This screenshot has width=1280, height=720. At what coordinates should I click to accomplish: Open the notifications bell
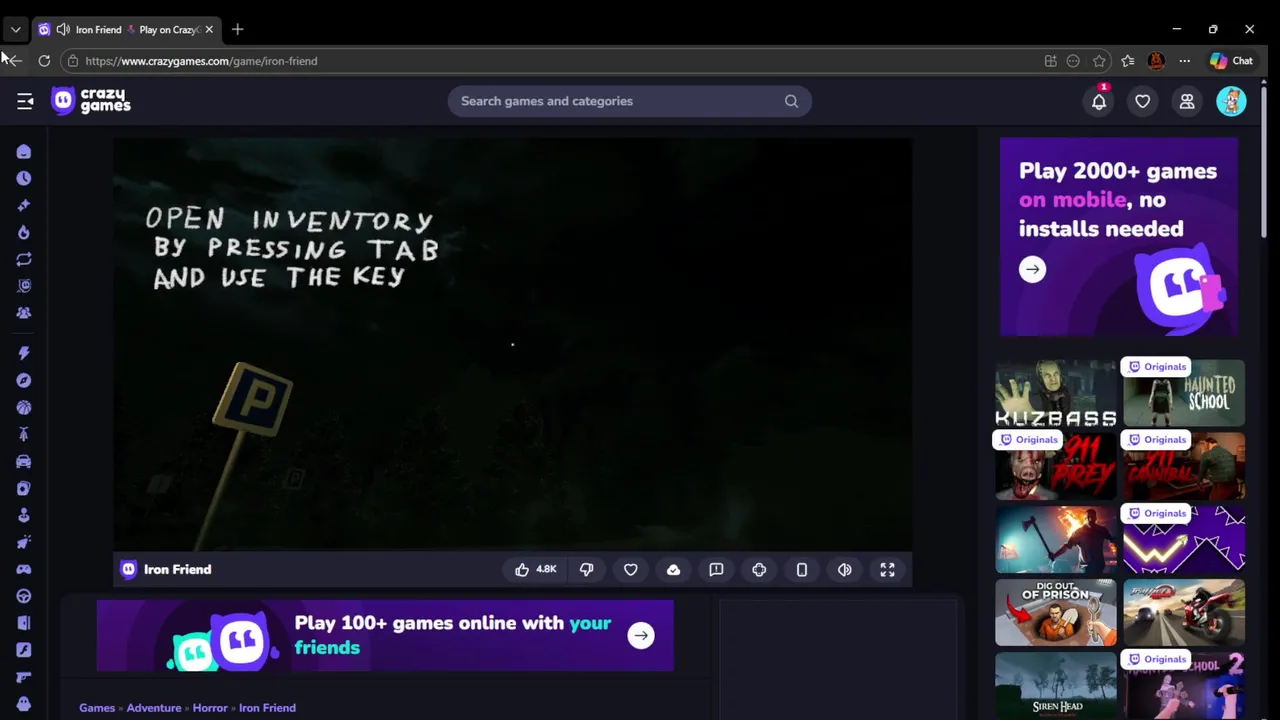(1099, 101)
